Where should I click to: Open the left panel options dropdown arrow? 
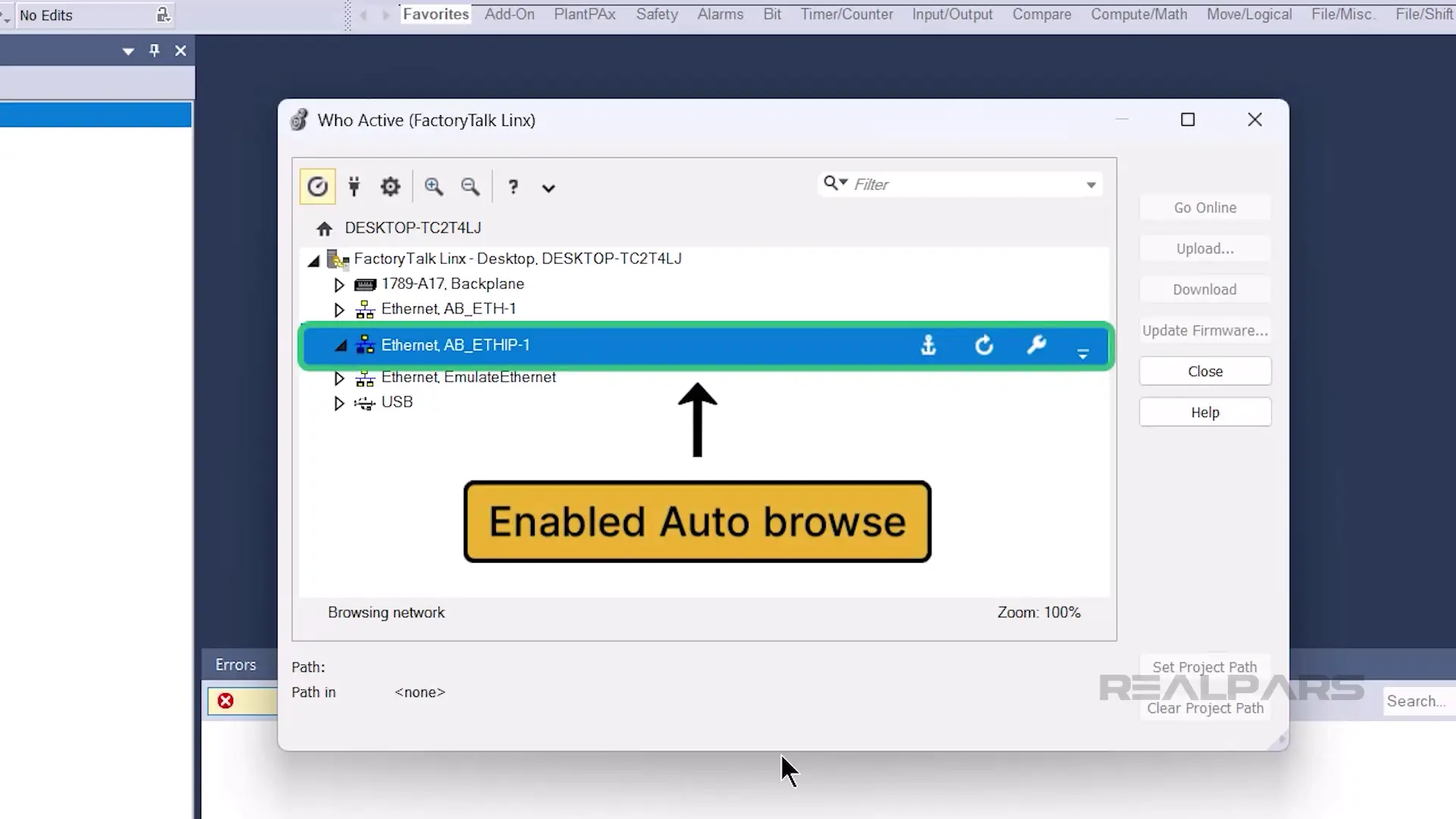(128, 52)
